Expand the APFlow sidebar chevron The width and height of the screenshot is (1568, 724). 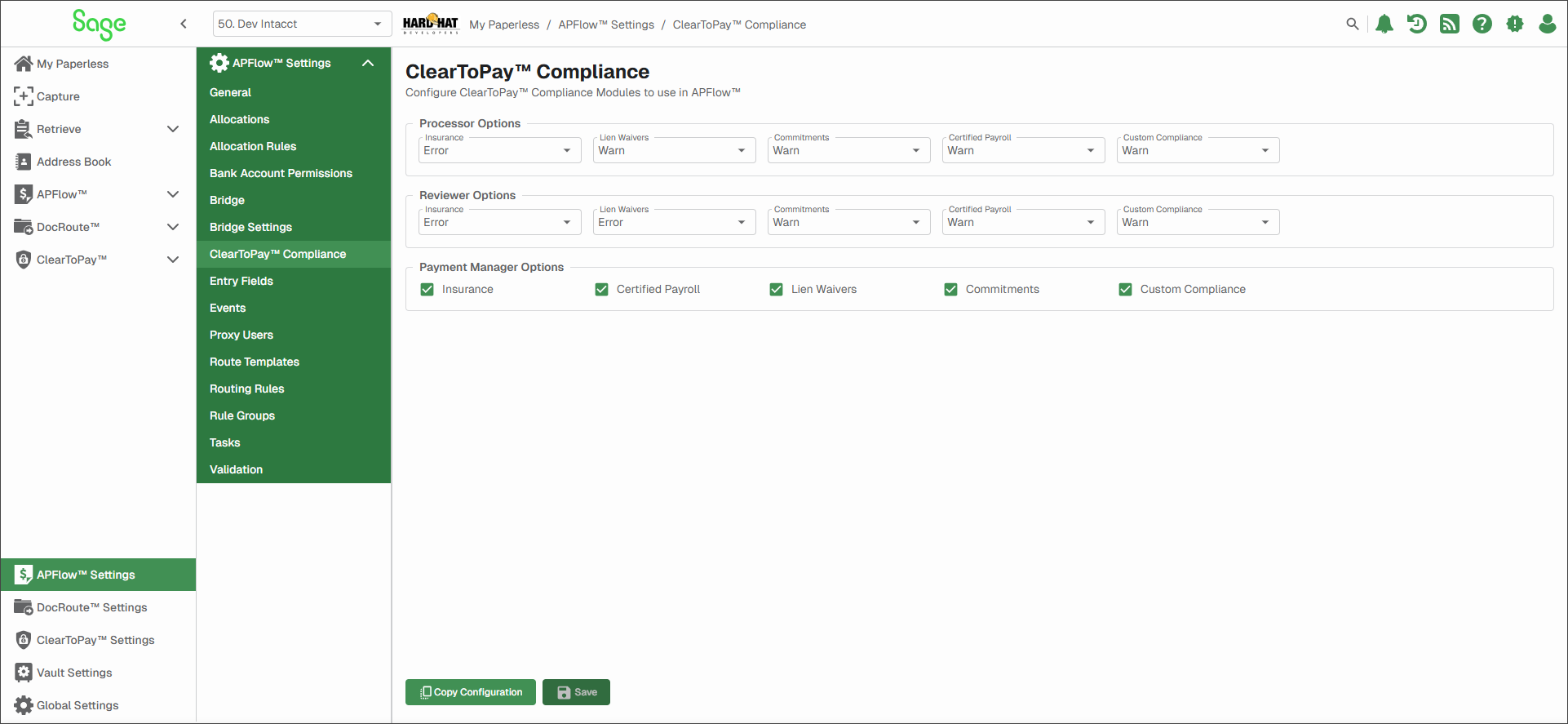(x=173, y=194)
